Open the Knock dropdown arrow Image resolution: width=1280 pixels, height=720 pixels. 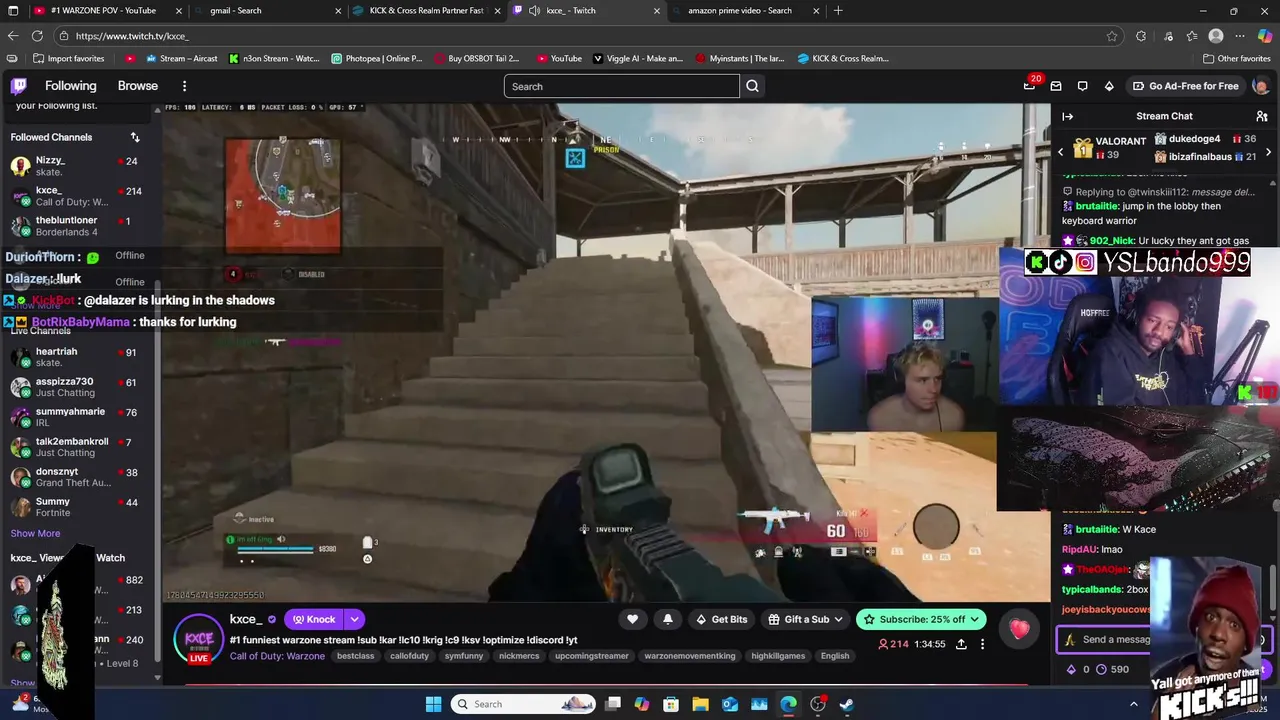pos(354,619)
